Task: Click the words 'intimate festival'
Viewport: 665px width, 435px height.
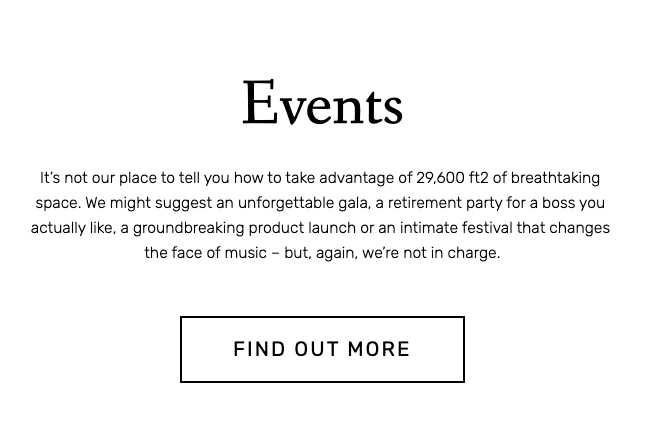Action: [x=456, y=228]
